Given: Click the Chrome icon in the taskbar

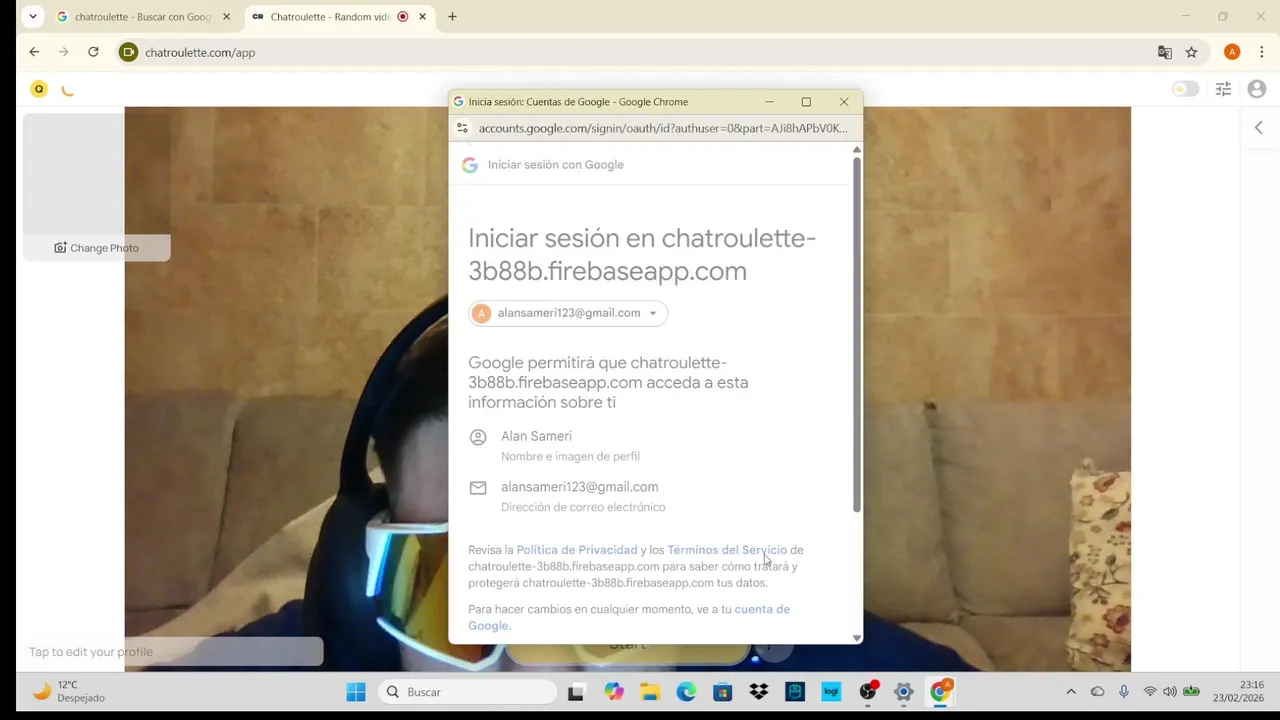Looking at the screenshot, I should [x=940, y=692].
